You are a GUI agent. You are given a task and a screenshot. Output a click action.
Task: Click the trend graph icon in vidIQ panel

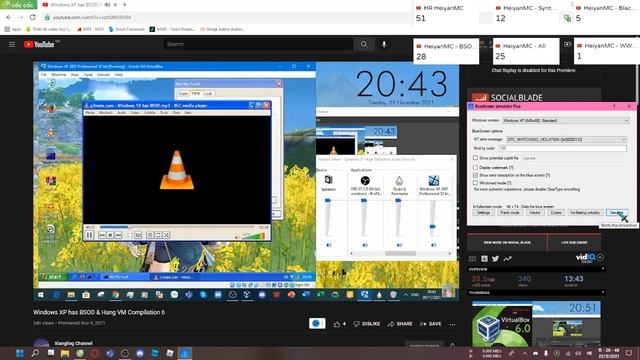click(x=507, y=259)
